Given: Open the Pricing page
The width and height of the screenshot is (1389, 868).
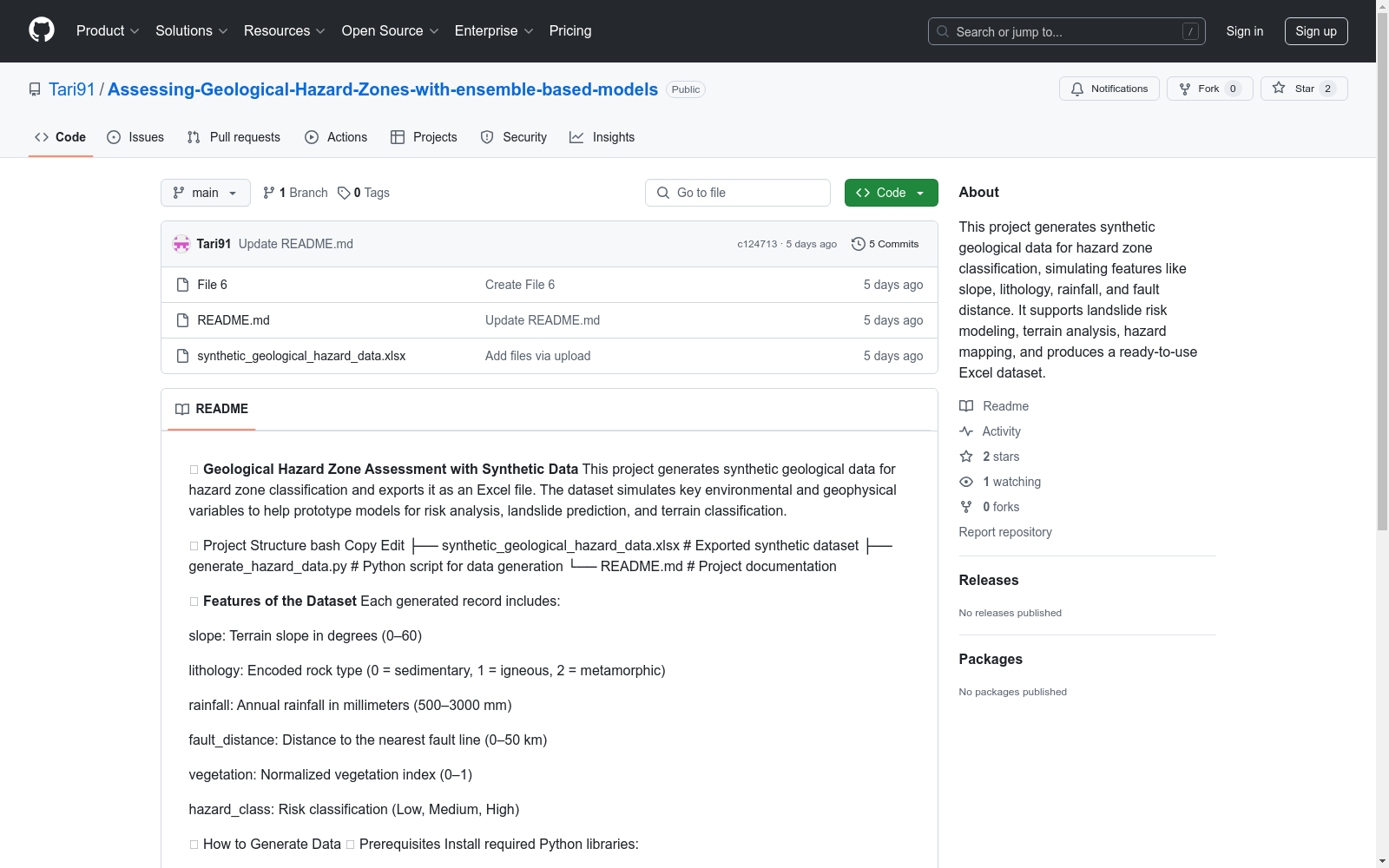Looking at the screenshot, I should click(570, 30).
